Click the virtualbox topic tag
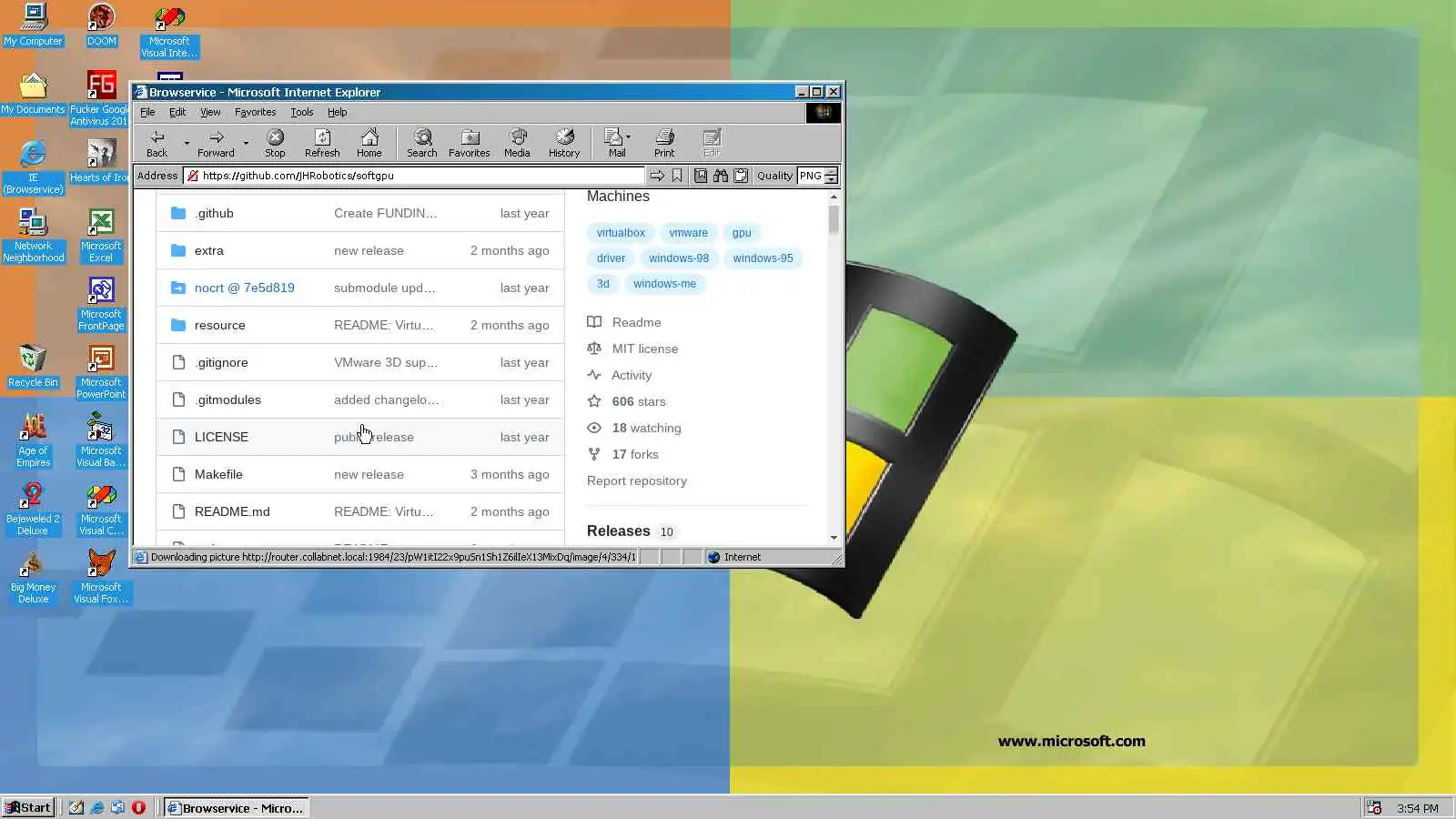The width and height of the screenshot is (1456, 819). 621,233
